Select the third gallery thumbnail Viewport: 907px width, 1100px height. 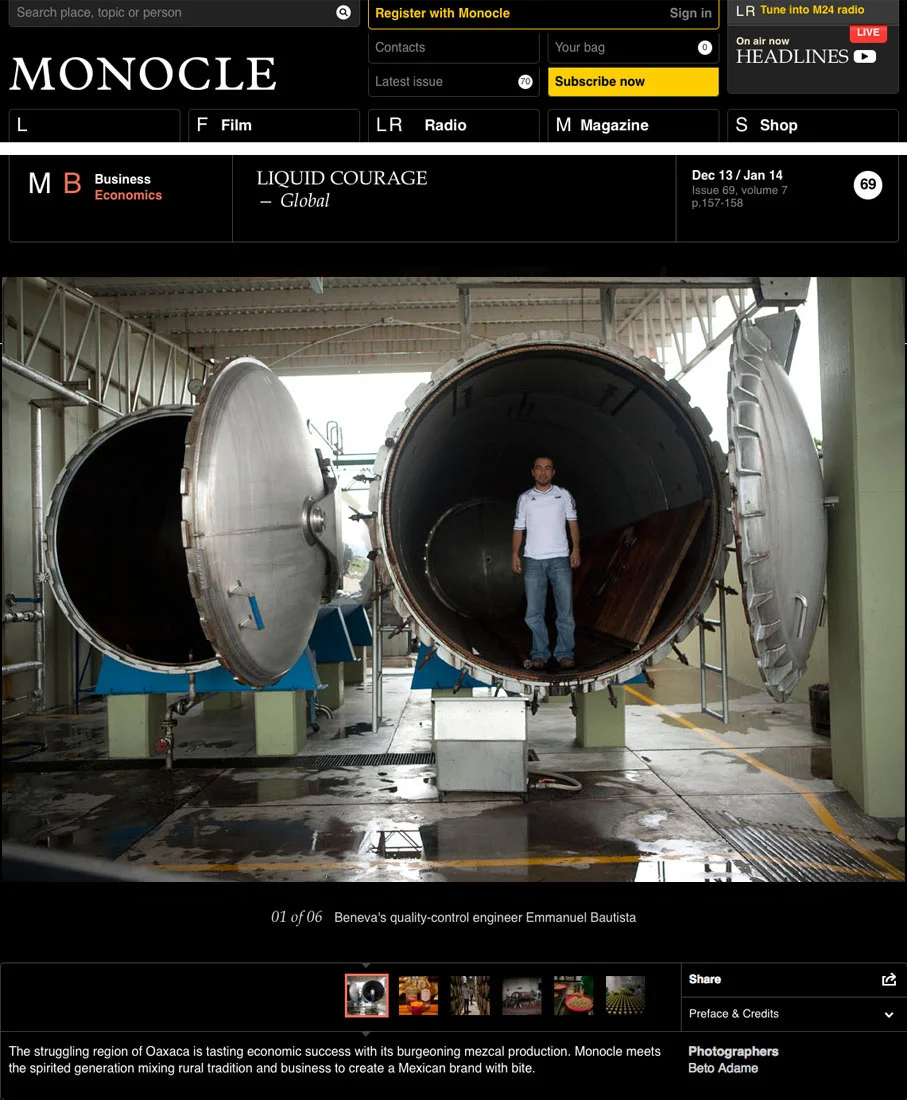[470, 995]
